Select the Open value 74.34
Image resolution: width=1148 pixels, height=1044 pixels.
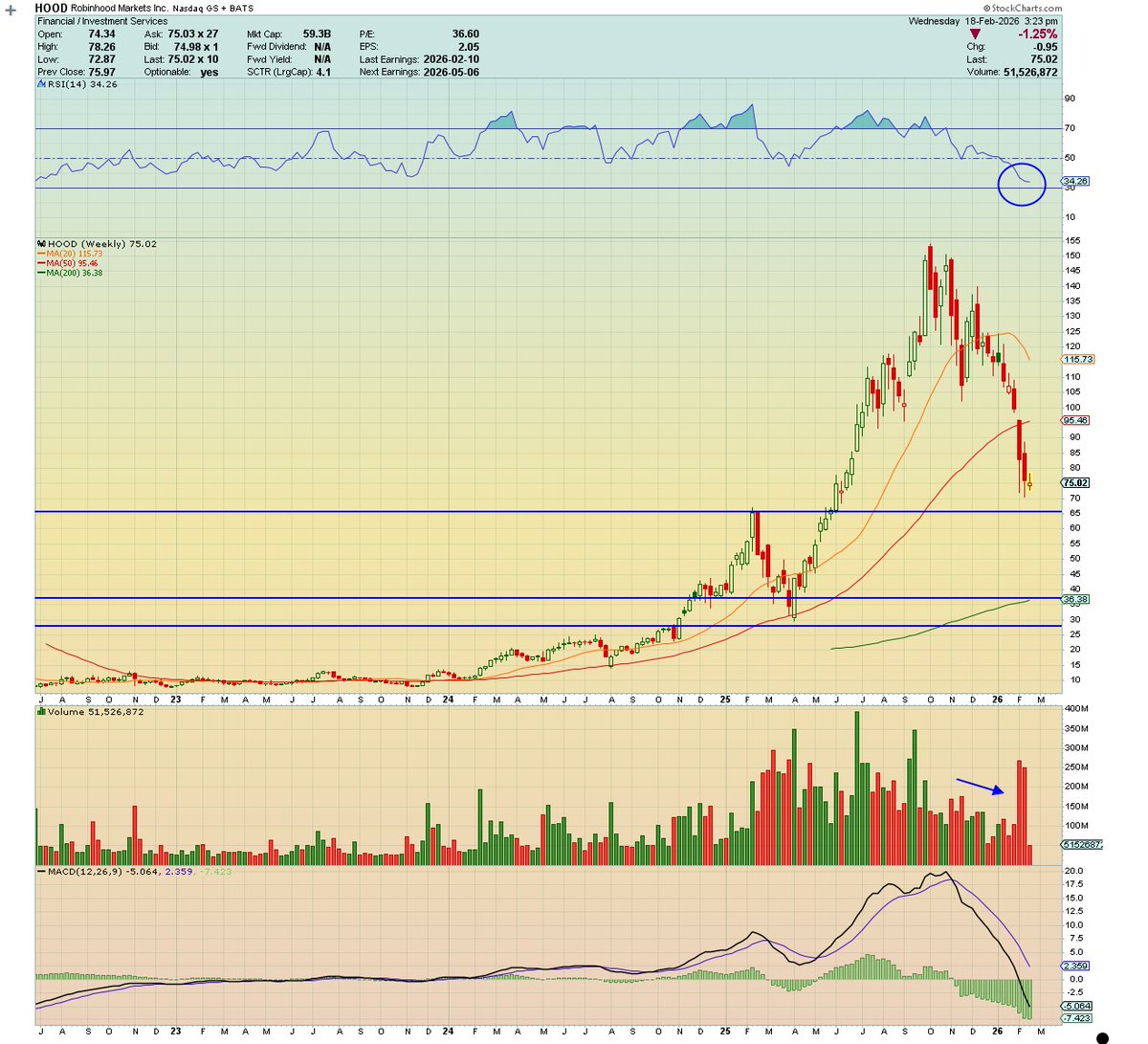click(101, 33)
